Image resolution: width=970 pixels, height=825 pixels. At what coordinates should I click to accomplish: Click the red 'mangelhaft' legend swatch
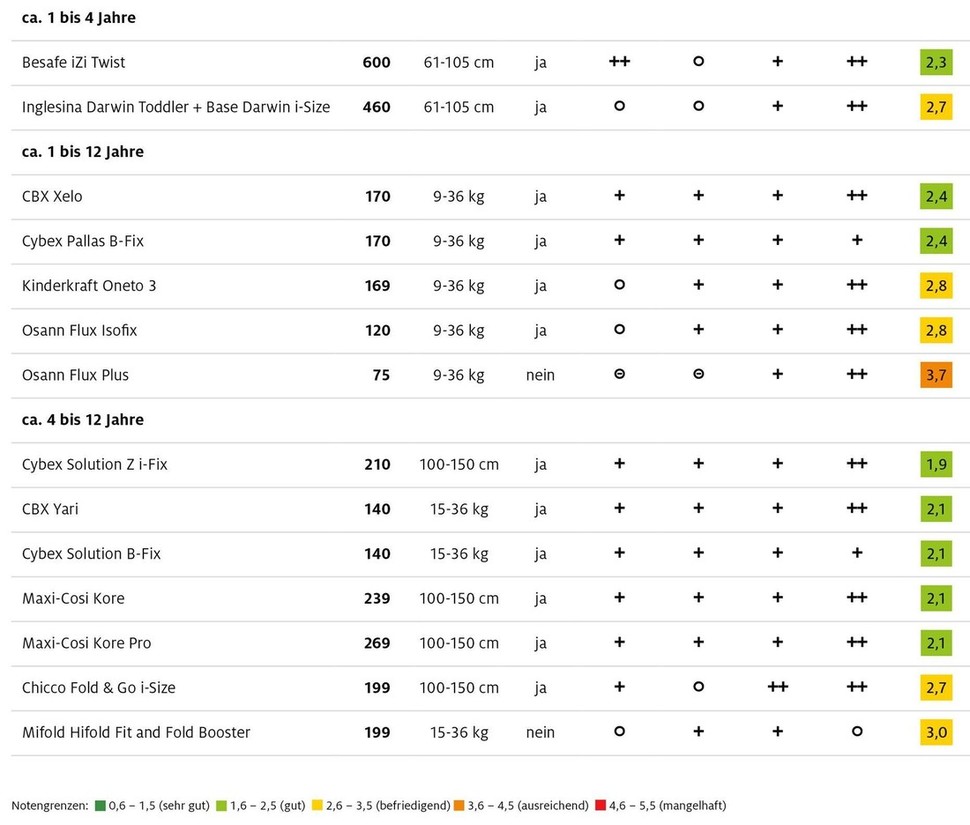[600, 805]
